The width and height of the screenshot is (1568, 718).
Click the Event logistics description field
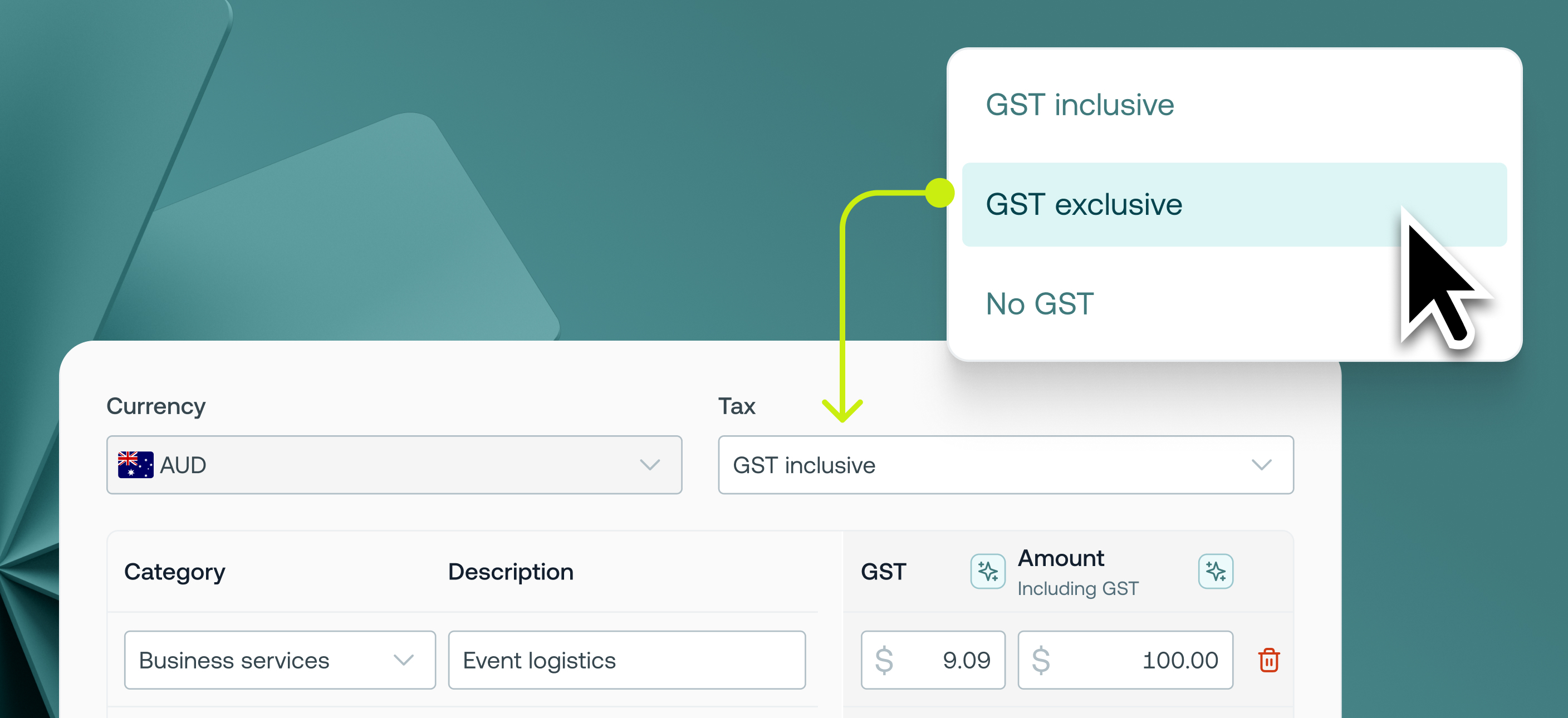(626, 660)
